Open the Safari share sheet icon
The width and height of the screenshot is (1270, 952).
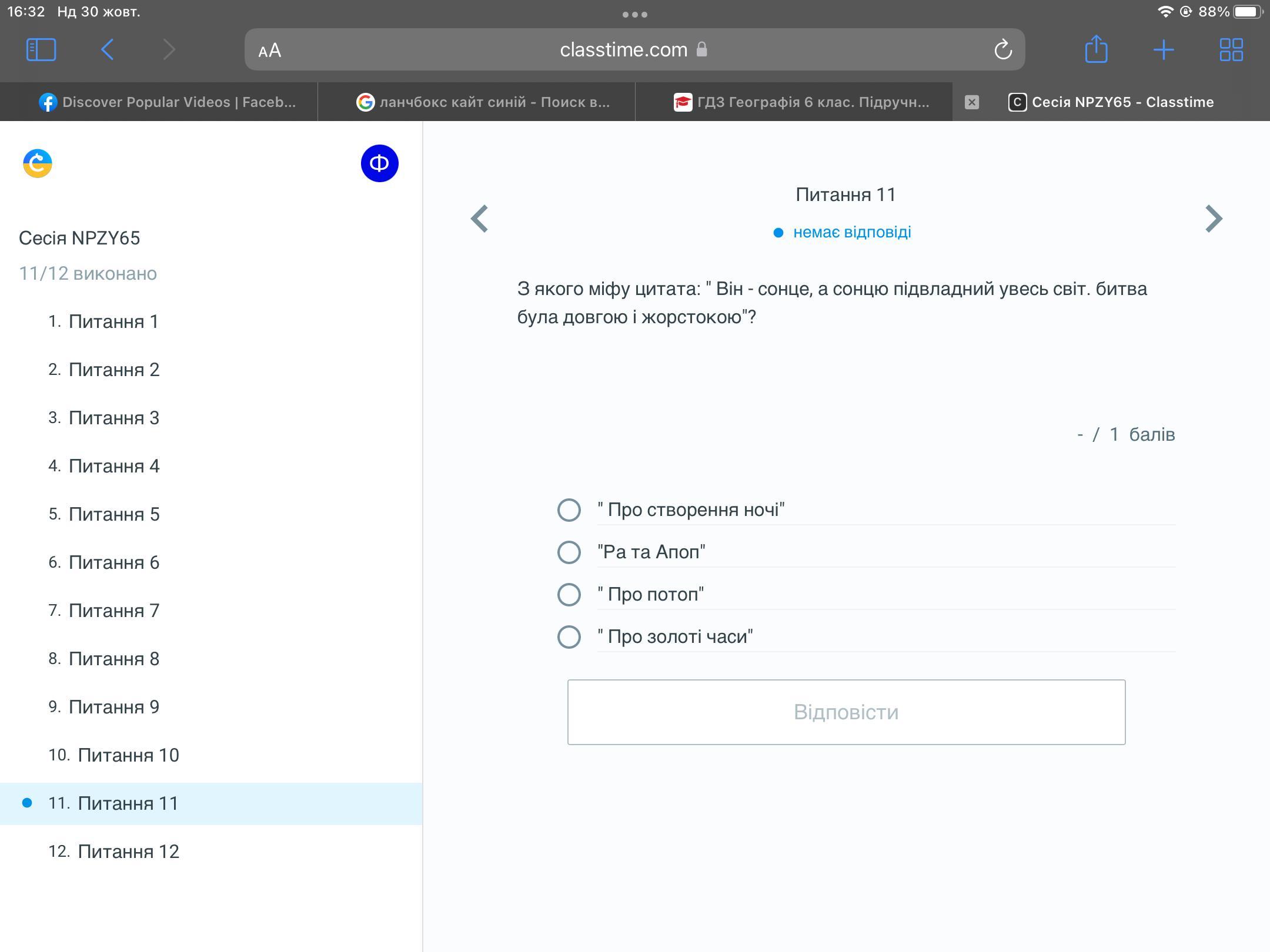pyautogui.click(x=1096, y=49)
